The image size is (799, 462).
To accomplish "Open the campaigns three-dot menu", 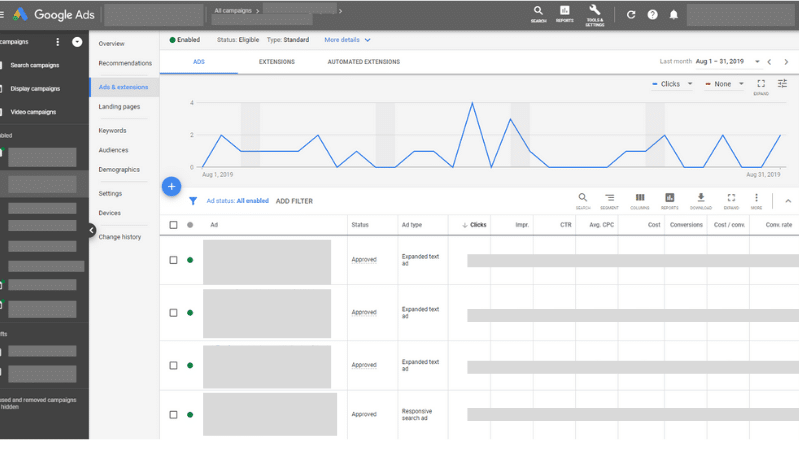I will tap(58, 42).
